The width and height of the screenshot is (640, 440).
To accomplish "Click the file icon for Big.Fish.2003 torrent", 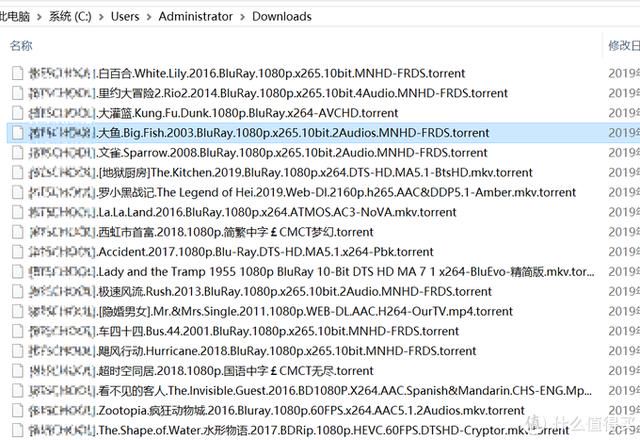I will click(17, 133).
